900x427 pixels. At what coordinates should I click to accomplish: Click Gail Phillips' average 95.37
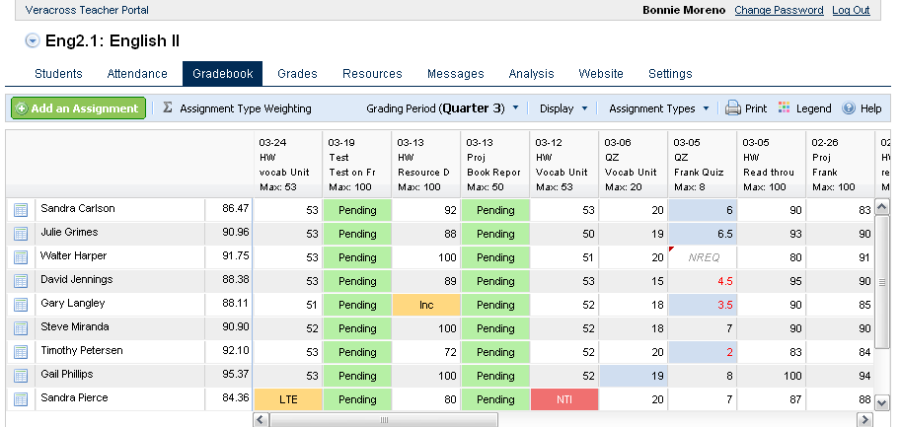click(235, 374)
